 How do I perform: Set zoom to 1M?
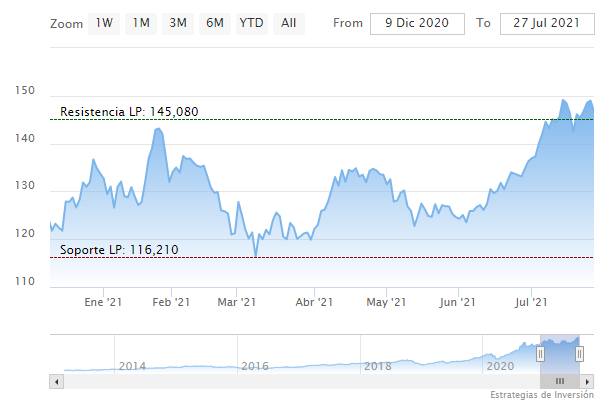click(x=141, y=22)
